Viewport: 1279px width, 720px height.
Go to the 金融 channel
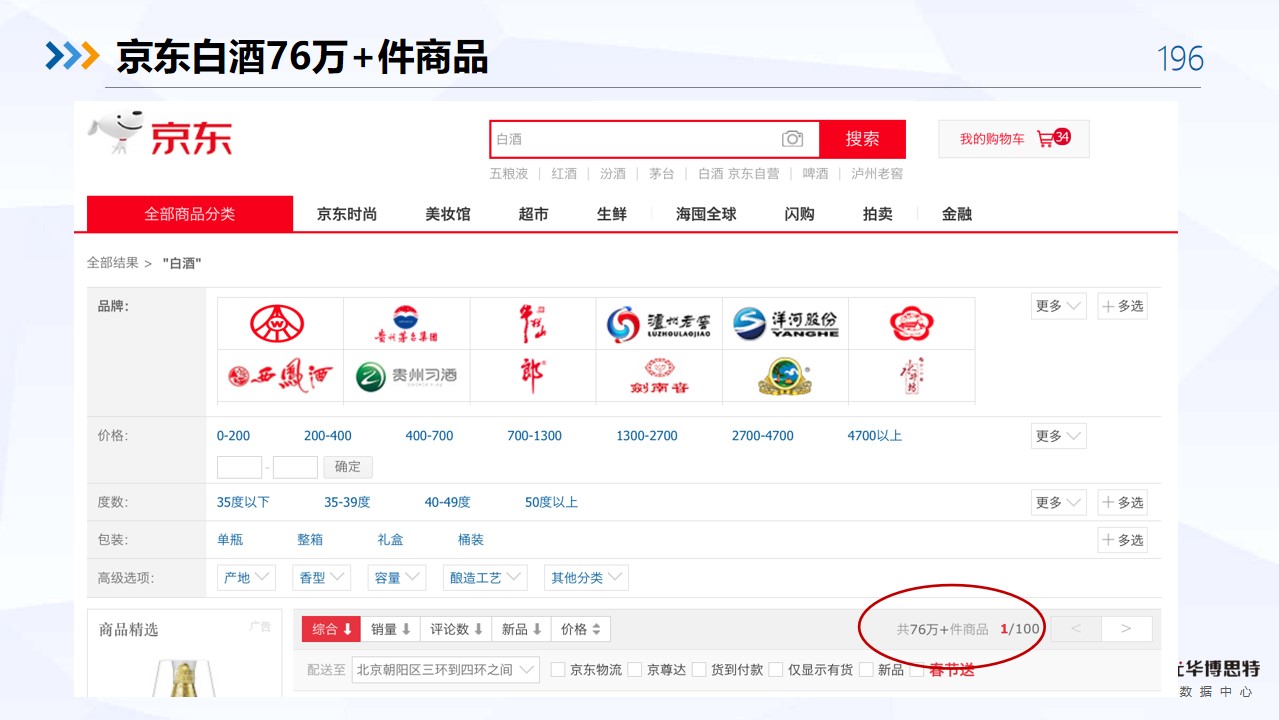pyautogui.click(x=957, y=214)
